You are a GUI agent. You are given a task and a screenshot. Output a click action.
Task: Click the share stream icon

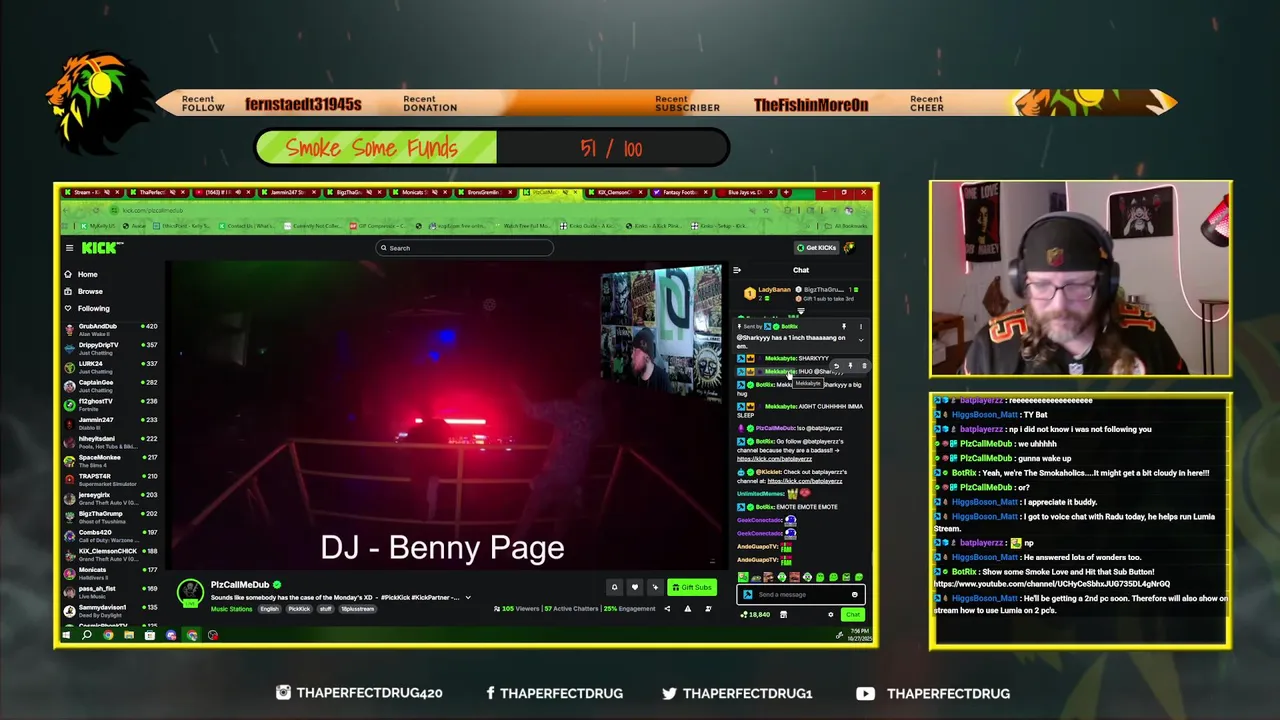pyautogui.click(x=668, y=608)
